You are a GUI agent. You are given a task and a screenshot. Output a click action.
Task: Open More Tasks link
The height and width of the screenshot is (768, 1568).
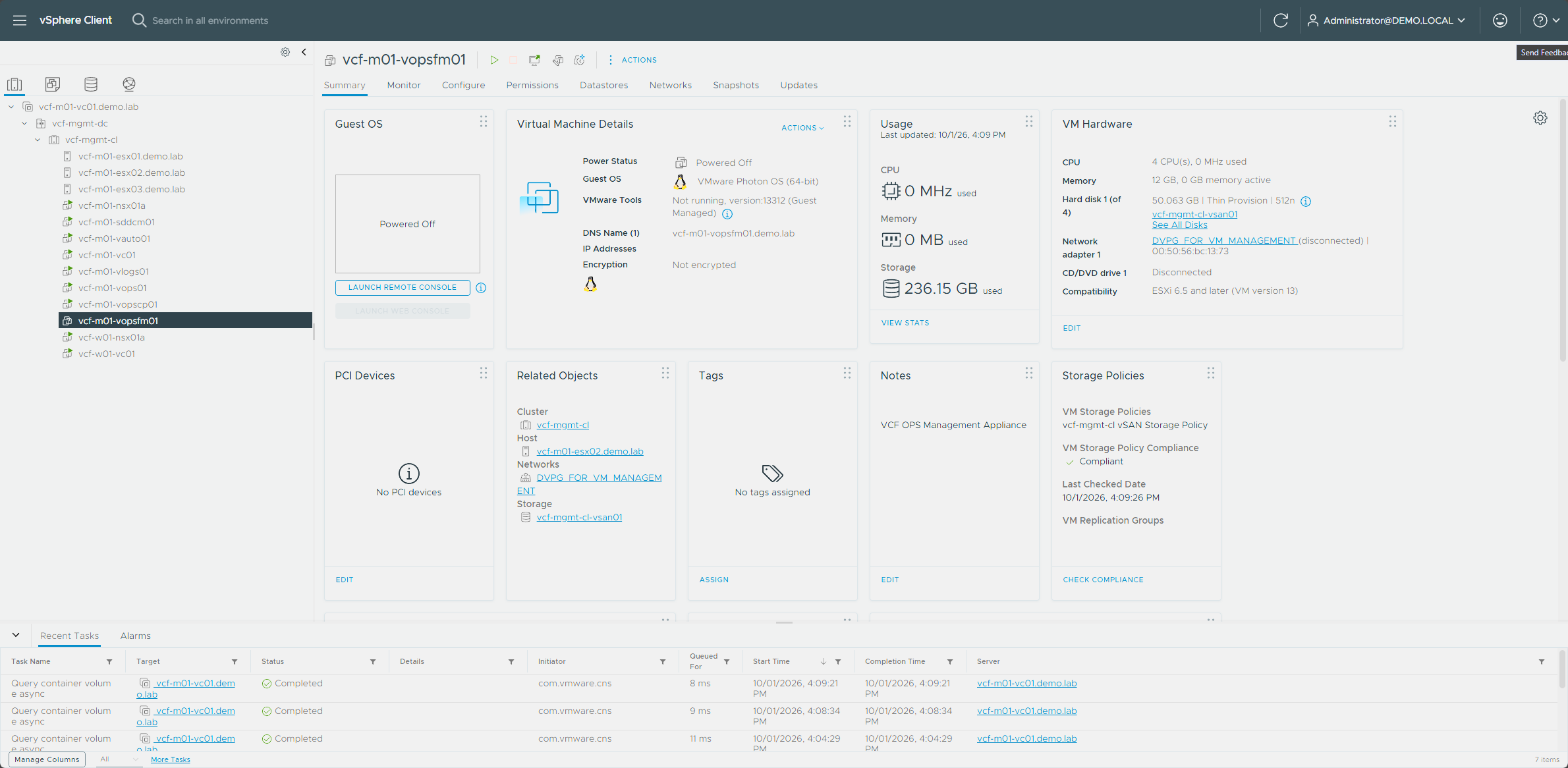click(x=170, y=759)
